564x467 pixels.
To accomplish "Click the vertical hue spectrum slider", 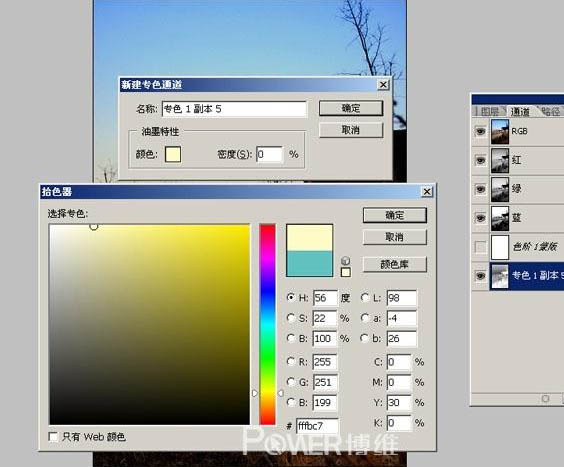I will point(268,325).
